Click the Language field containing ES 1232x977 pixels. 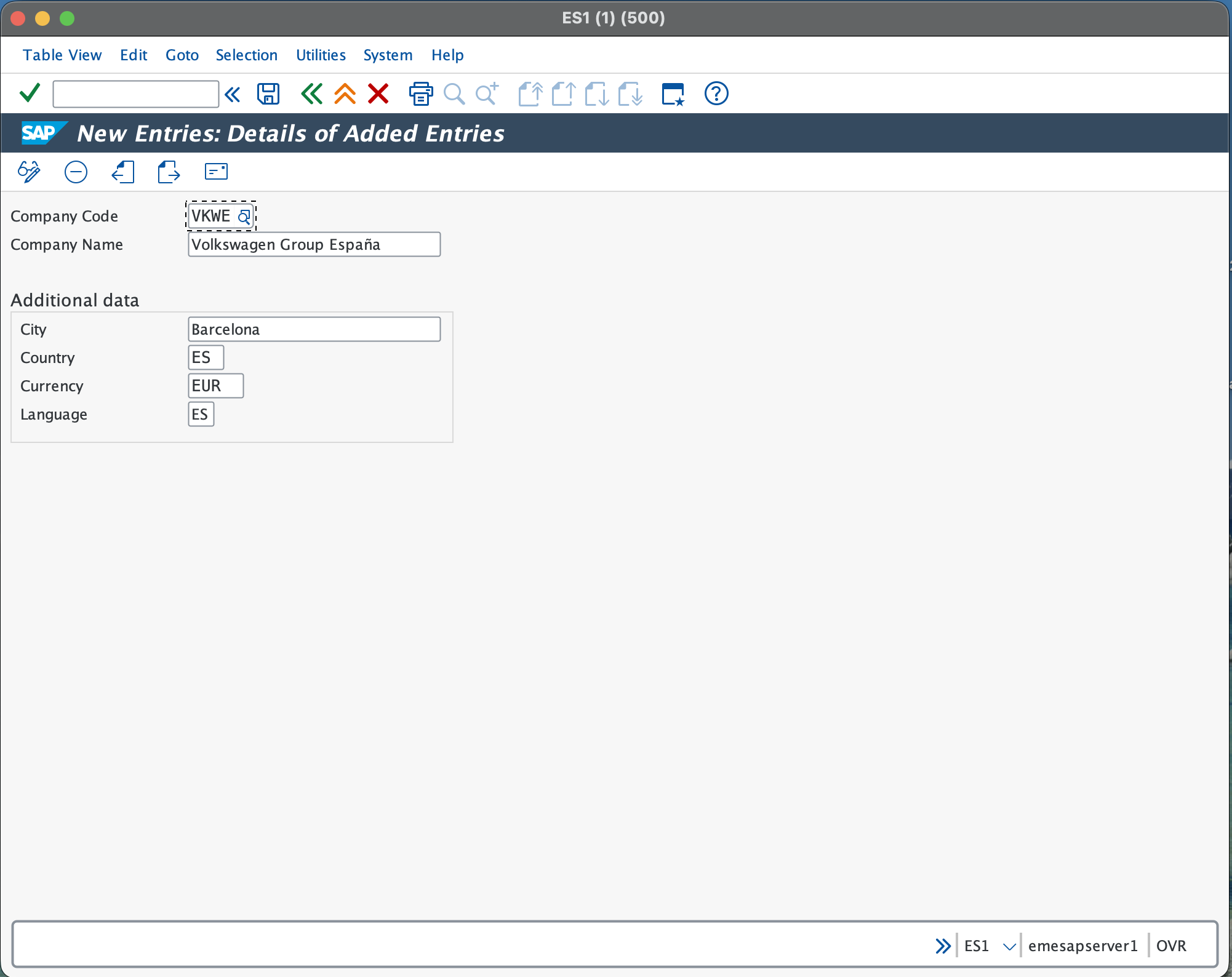click(x=201, y=414)
